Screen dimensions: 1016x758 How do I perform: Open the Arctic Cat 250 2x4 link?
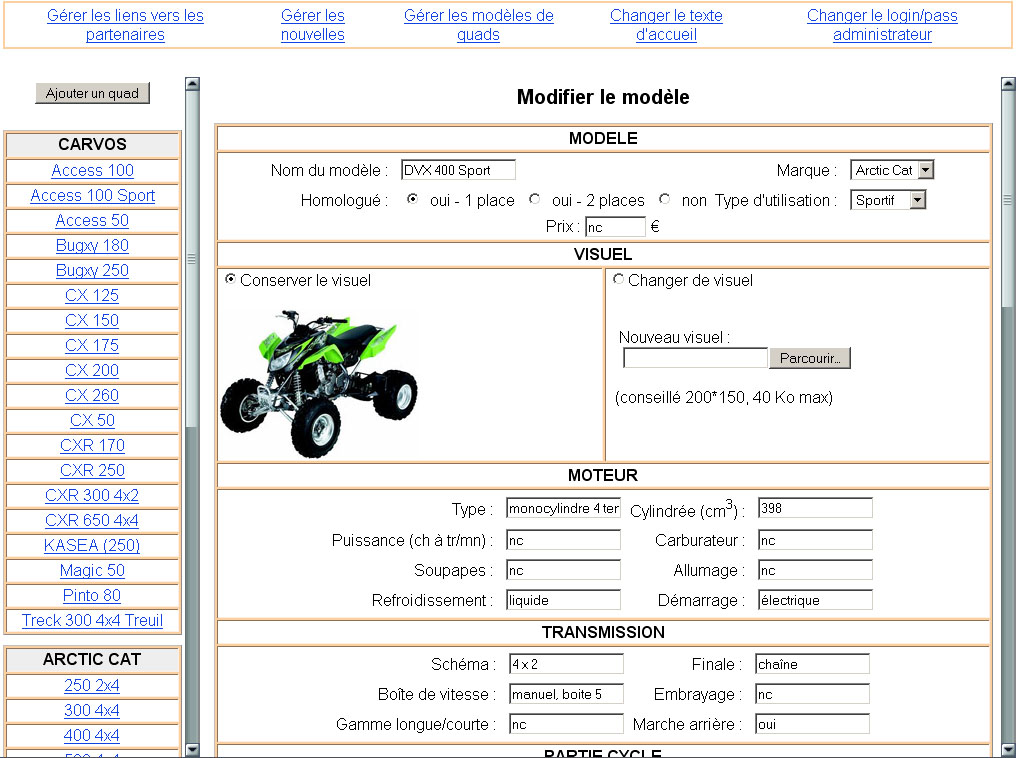pos(92,685)
